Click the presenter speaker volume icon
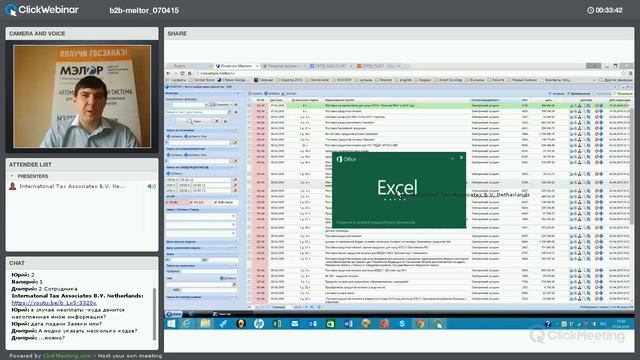640x360 pixels. click(151, 186)
